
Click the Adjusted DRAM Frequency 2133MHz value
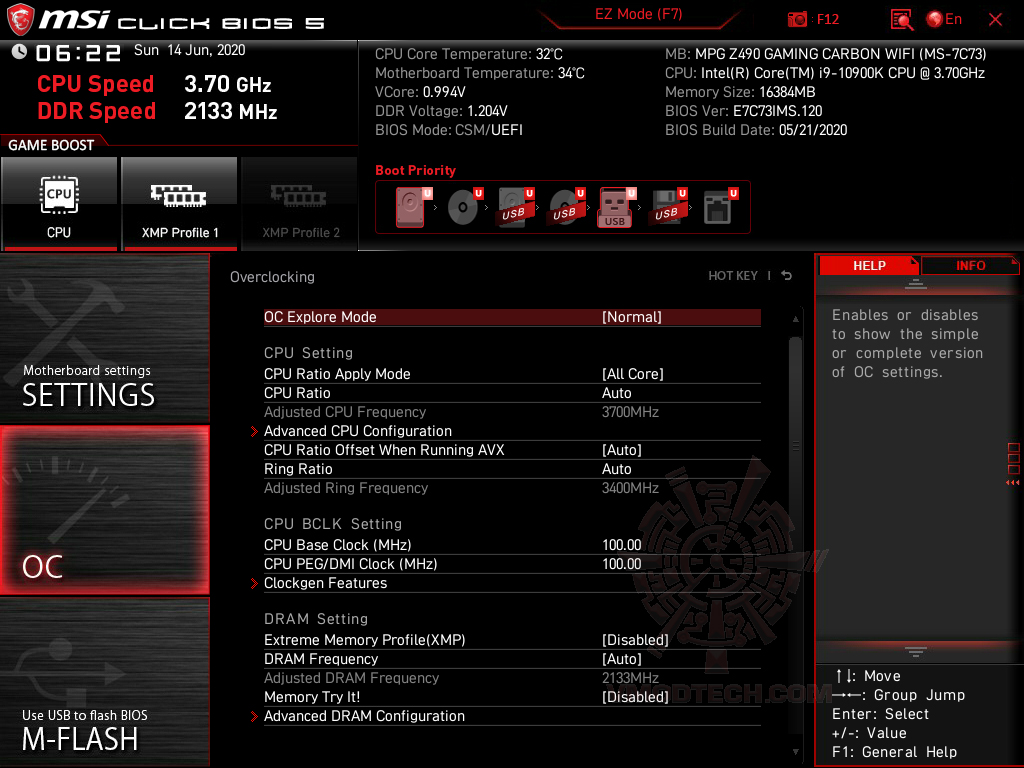click(x=630, y=678)
